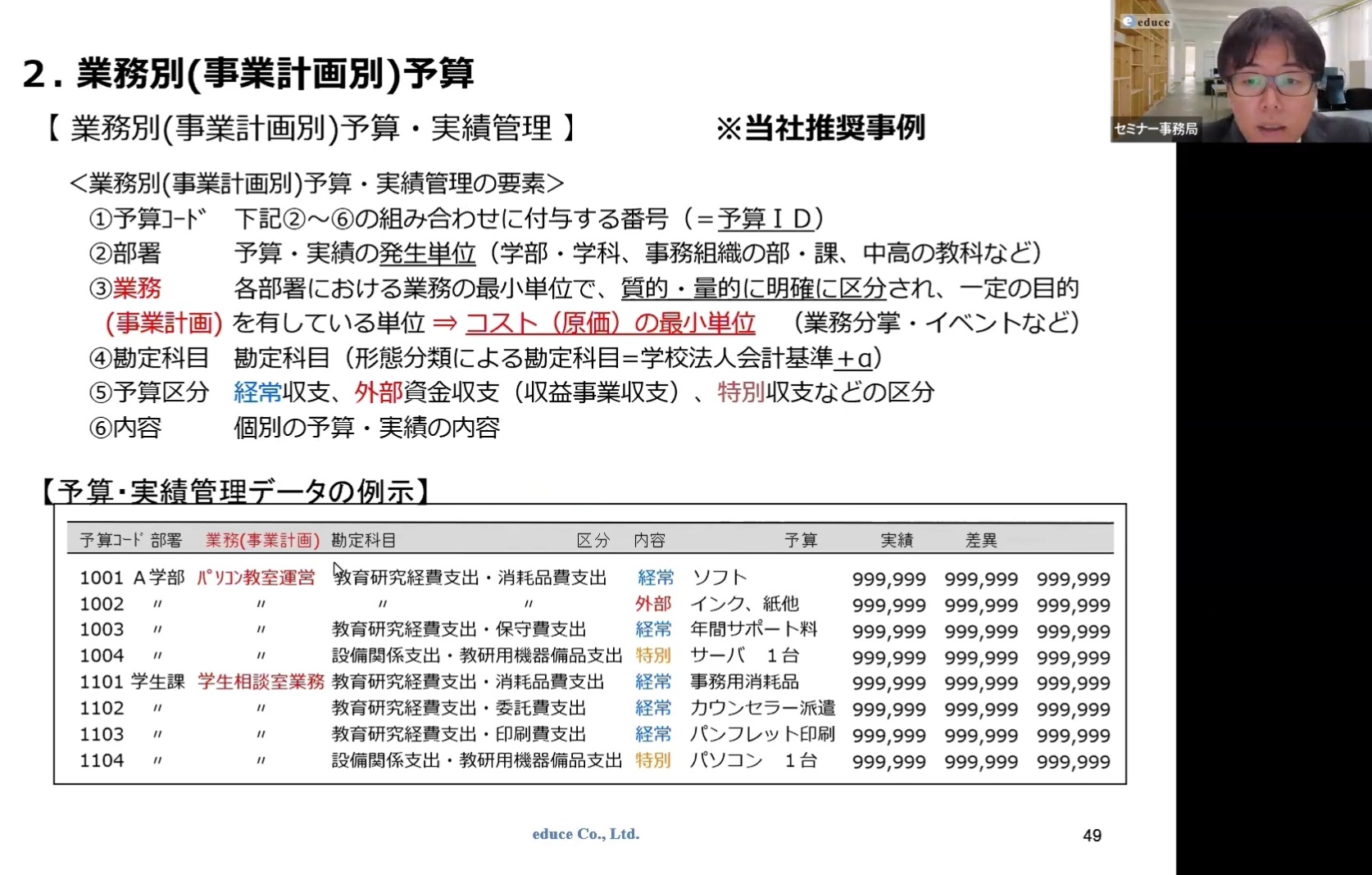Click the red ③業務 item label
The width and height of the screenshot is (1372, 875).
(125, 288)
